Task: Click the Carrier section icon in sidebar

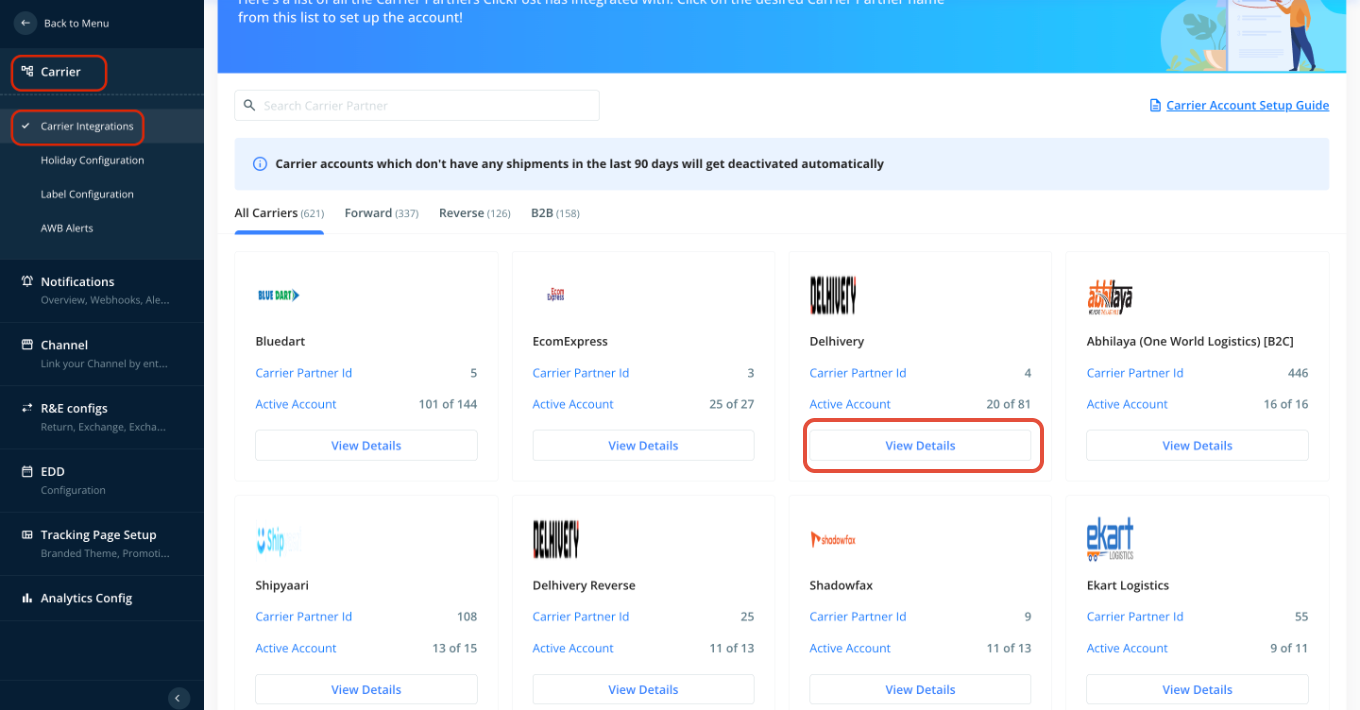Action: [27, 72]
